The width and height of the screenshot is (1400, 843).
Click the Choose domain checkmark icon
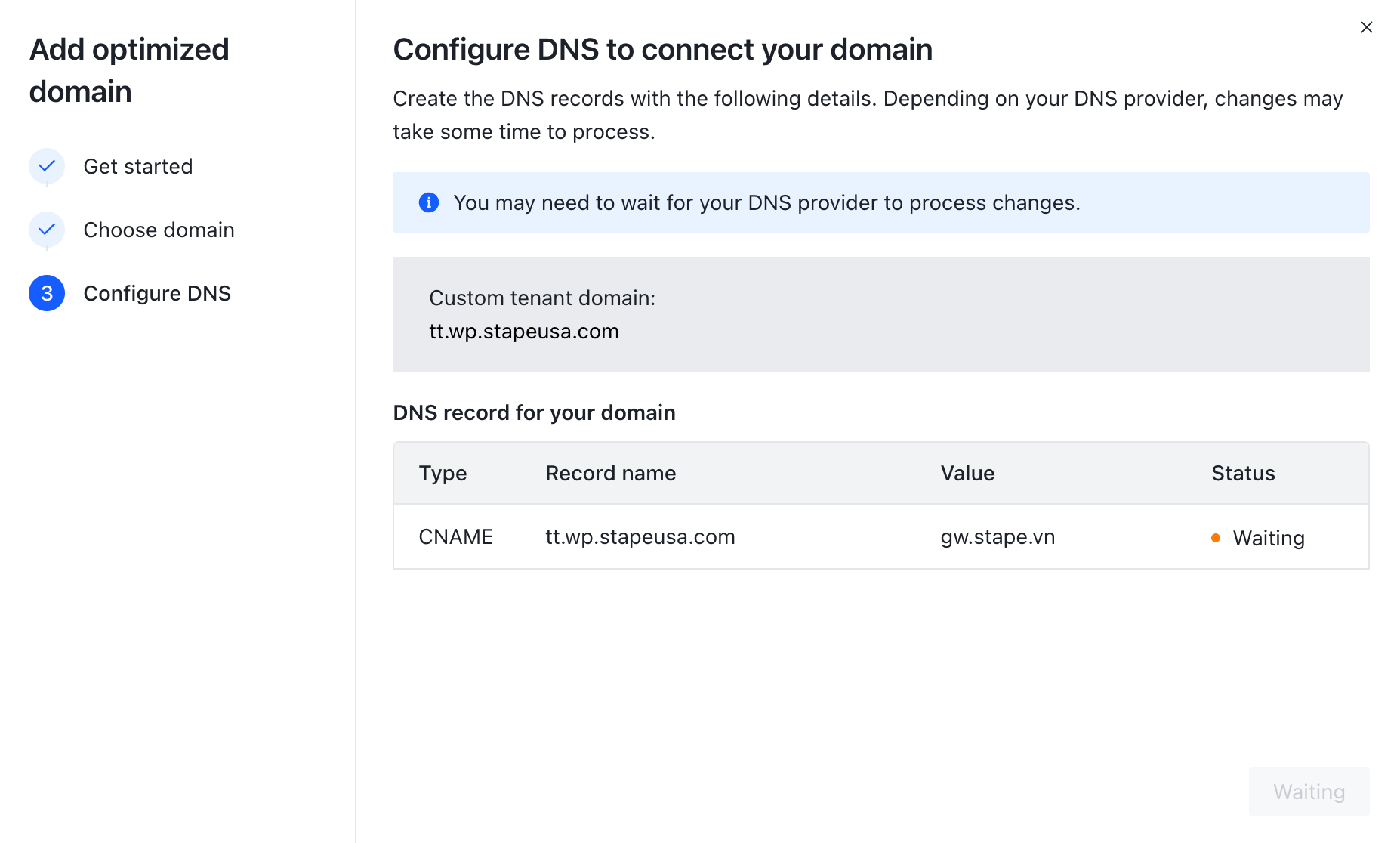[47, 230]
